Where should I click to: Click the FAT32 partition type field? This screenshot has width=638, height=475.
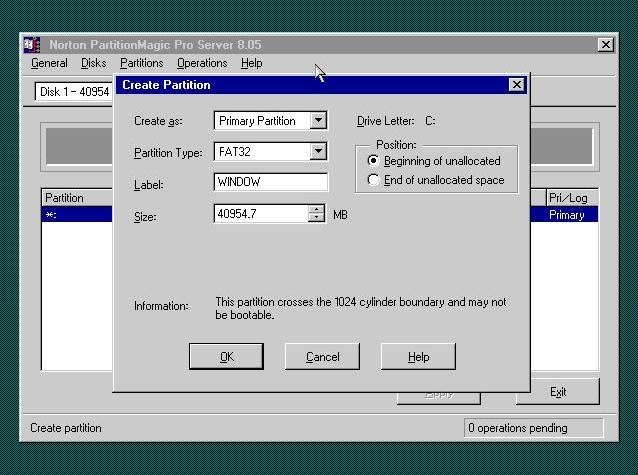click(x=270, y=151)
